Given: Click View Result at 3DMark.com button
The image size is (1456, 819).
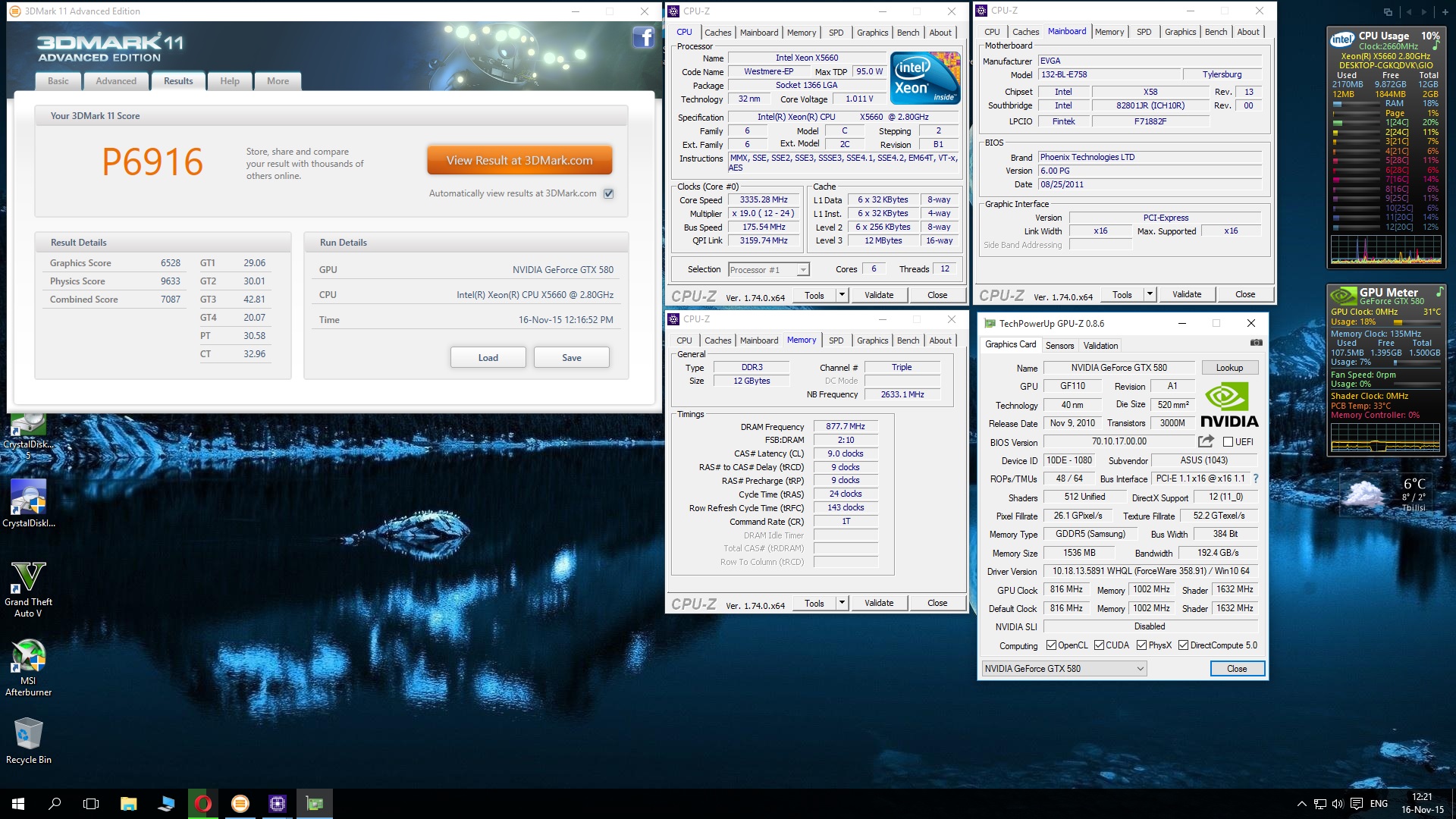Looking at the screenshot, I should pyautogui.click(x=519, y=161).
